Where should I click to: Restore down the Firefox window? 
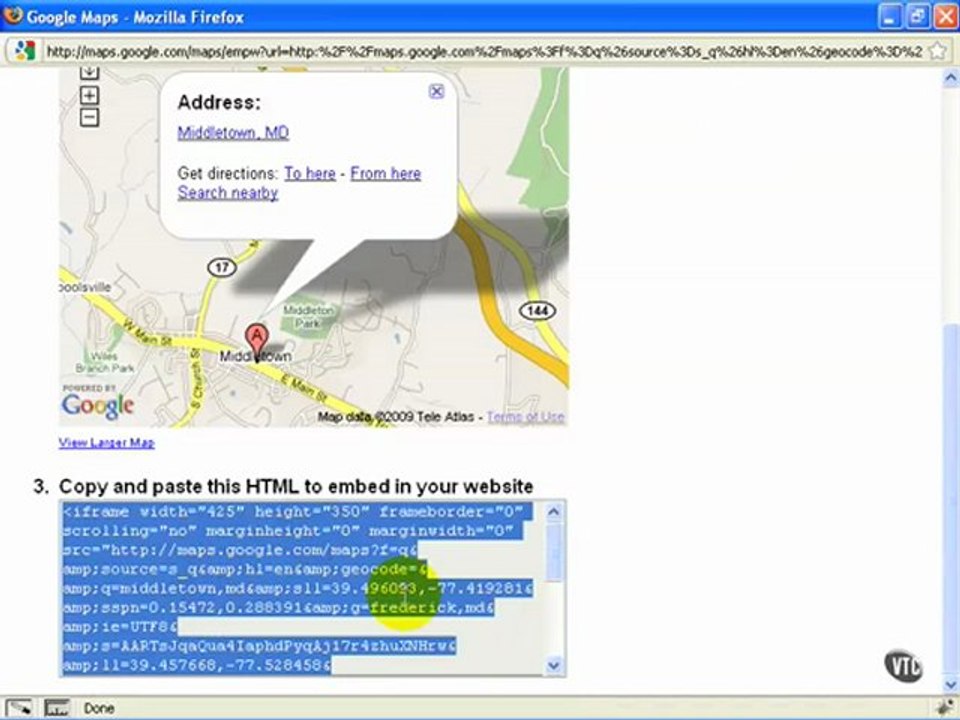pos(917,16)
